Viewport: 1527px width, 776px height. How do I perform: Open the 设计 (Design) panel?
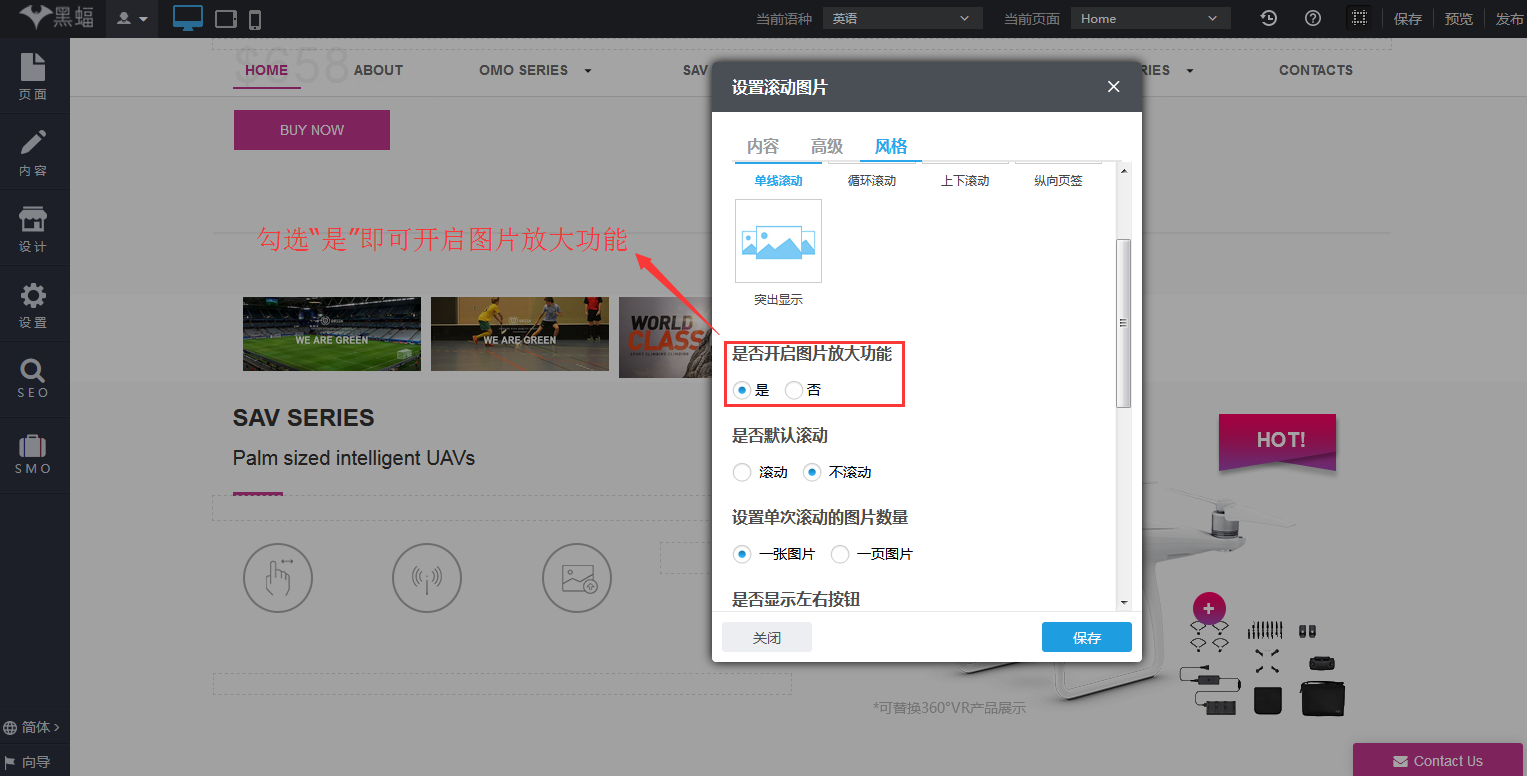[34, 228]
